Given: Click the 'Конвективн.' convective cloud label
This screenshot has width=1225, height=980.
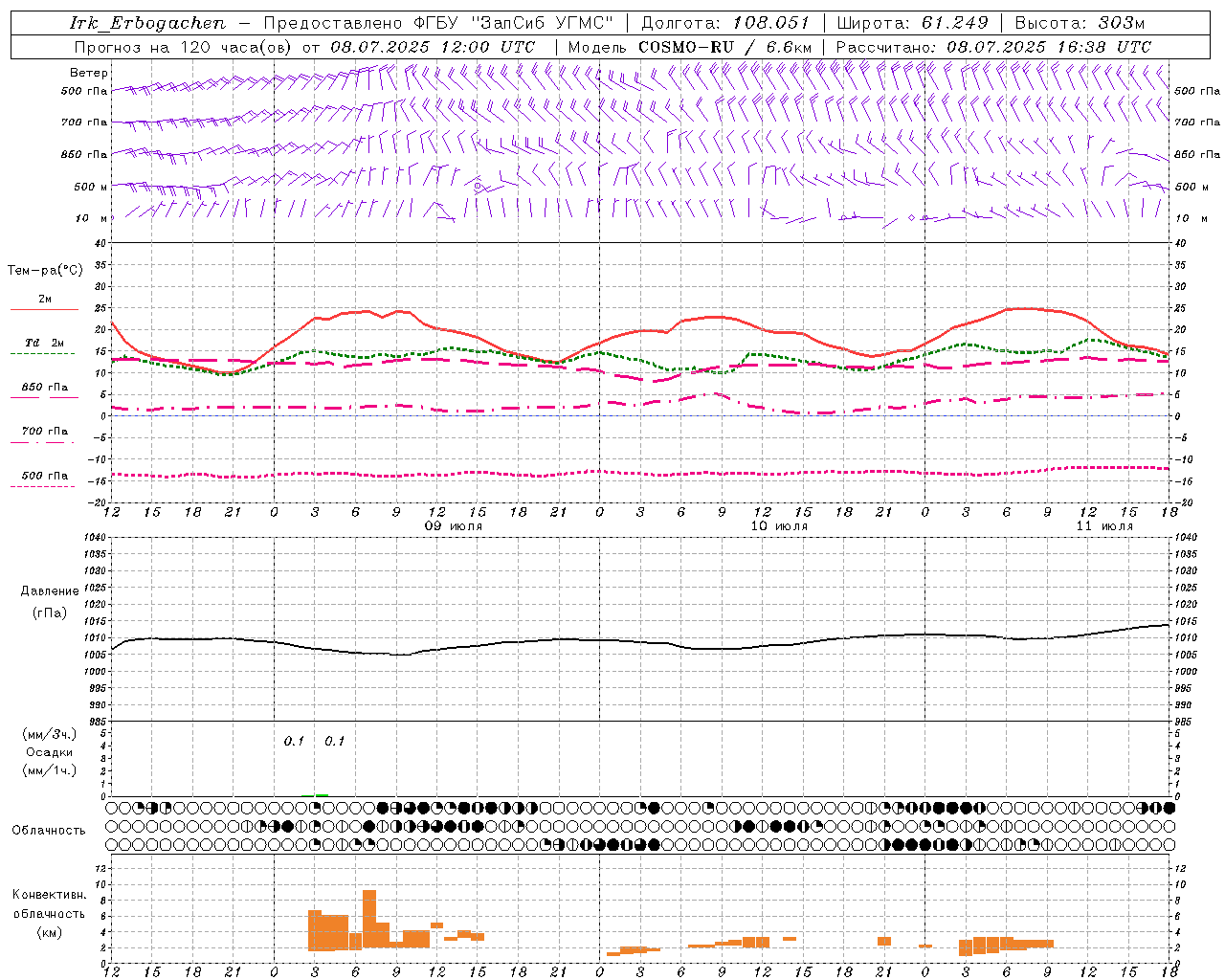Looking at the screenshot, I should [49, 895].
